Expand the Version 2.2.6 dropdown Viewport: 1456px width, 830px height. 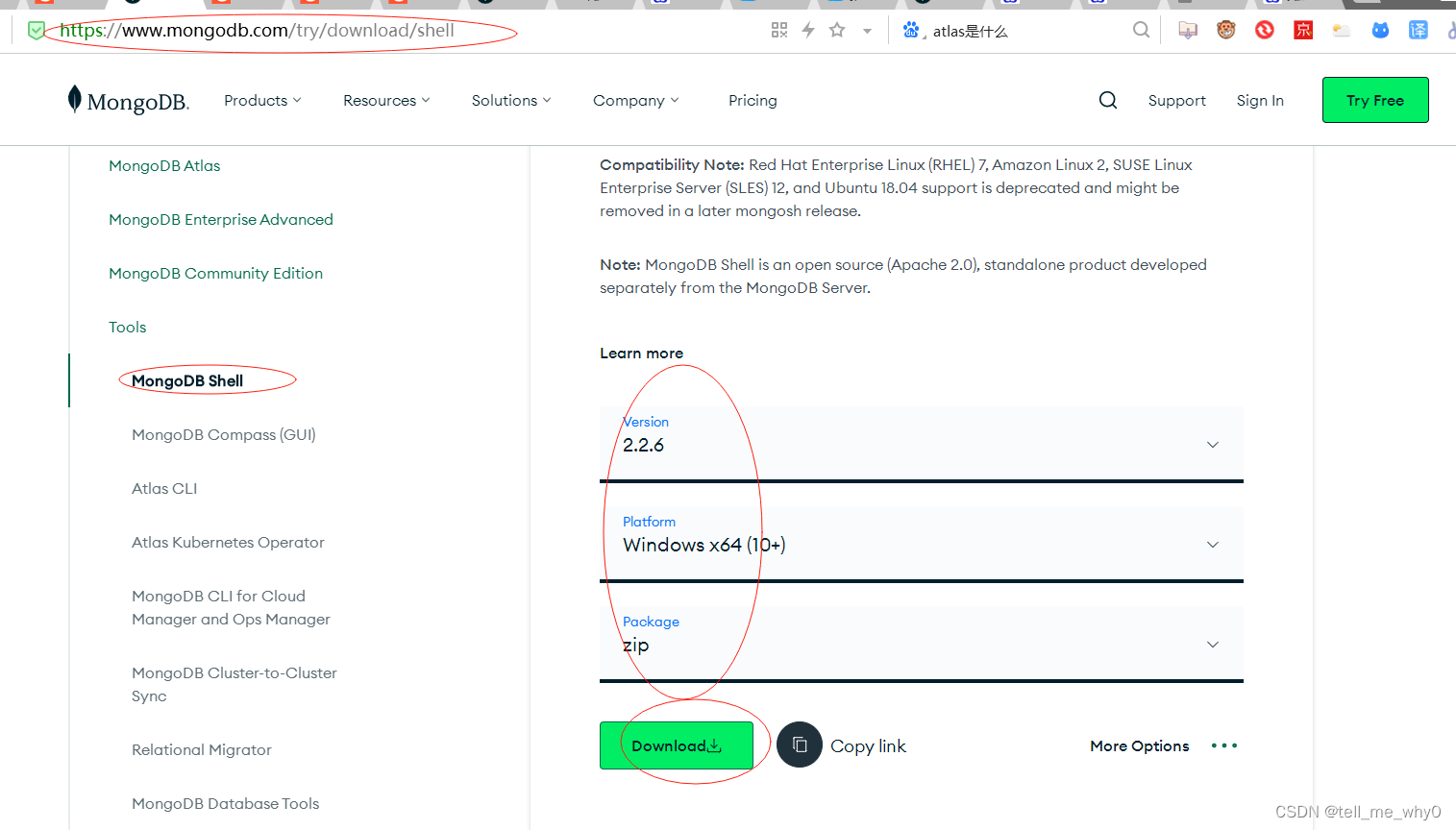click(922, 444)
